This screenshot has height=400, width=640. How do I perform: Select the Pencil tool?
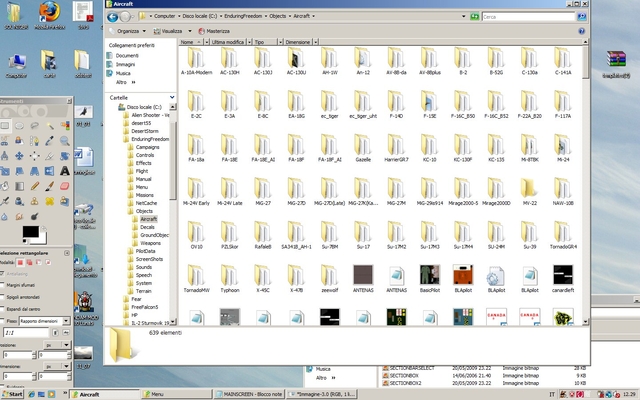pos(35,186)
